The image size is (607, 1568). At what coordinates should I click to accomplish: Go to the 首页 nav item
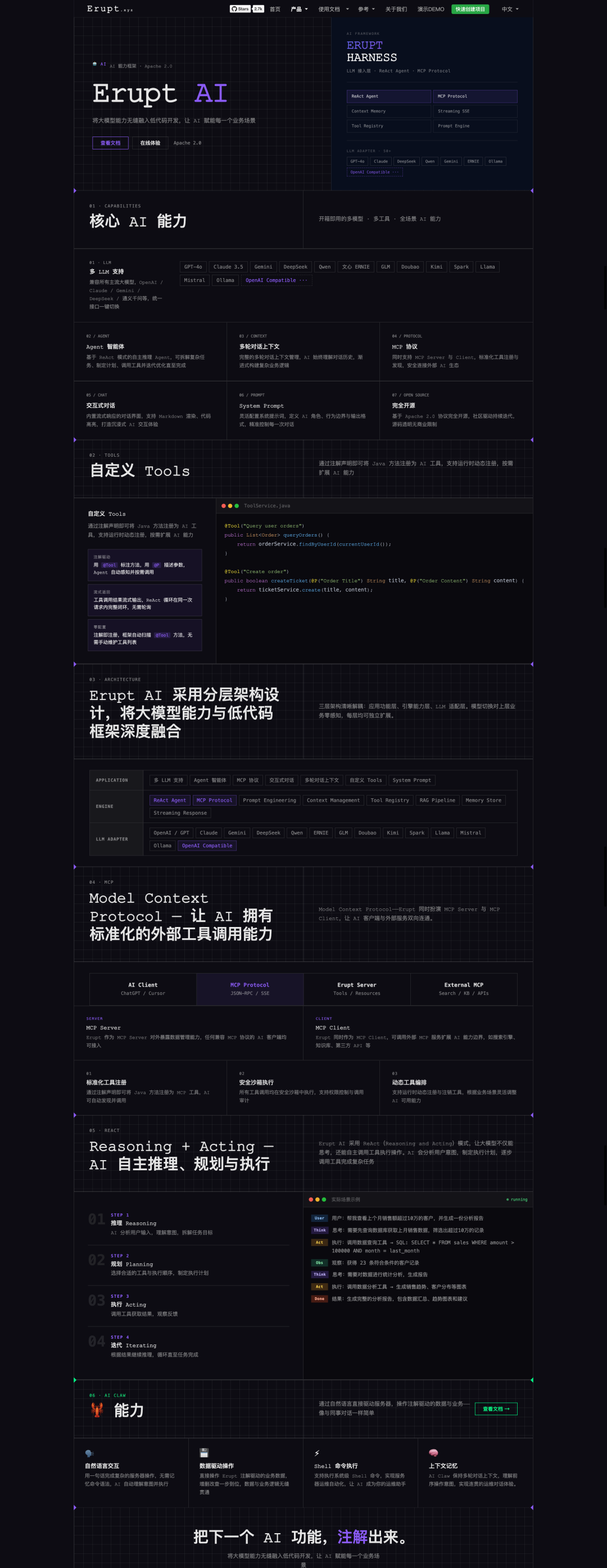point(275,9)
